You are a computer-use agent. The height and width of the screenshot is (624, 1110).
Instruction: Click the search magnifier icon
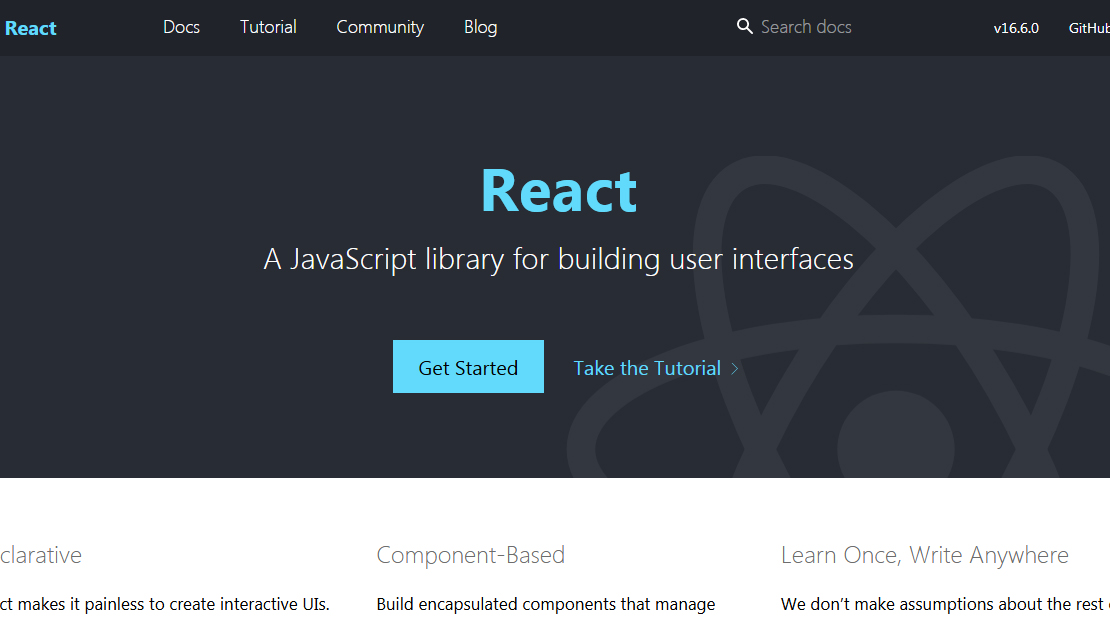tap(745, 27)
